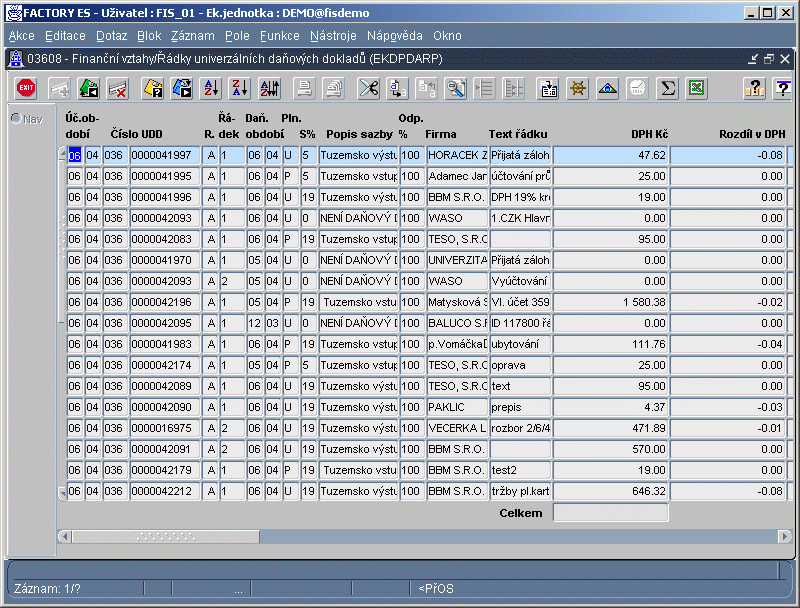Click the greyed gauge dial icon
This screenshot has height=608, width=800.
pyautogui.click(x=637, y=88)
